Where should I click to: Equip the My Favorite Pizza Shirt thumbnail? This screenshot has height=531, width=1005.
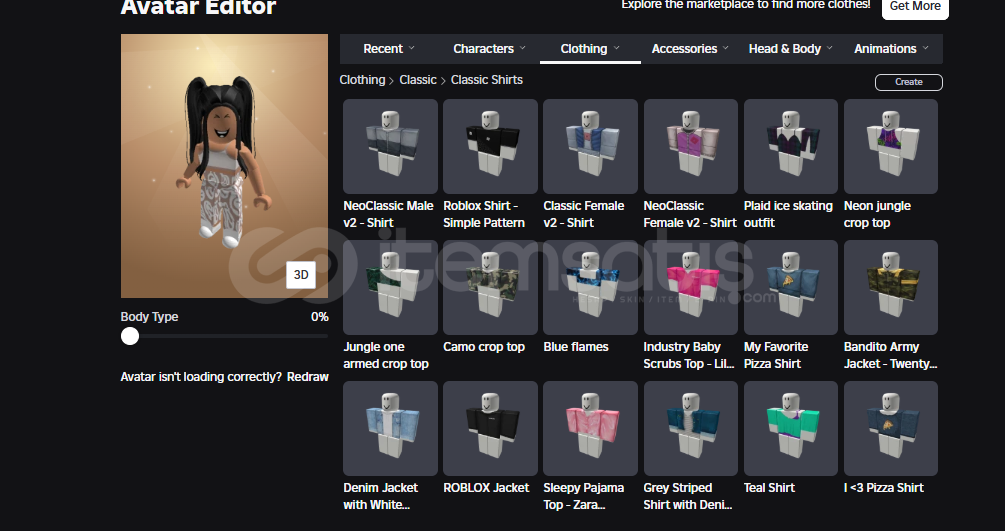tap(791, 287)
